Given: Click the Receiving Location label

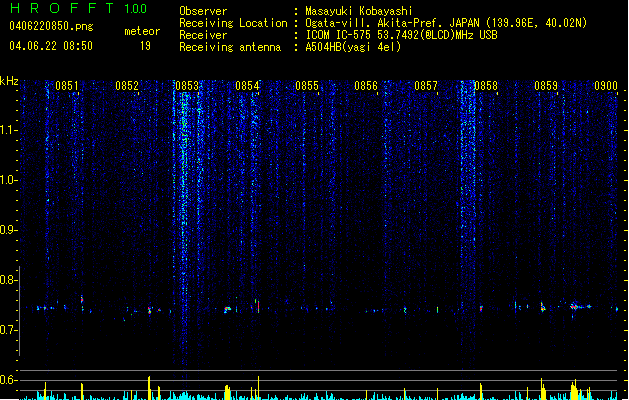Looking at the screenshot, I should 233,23.
